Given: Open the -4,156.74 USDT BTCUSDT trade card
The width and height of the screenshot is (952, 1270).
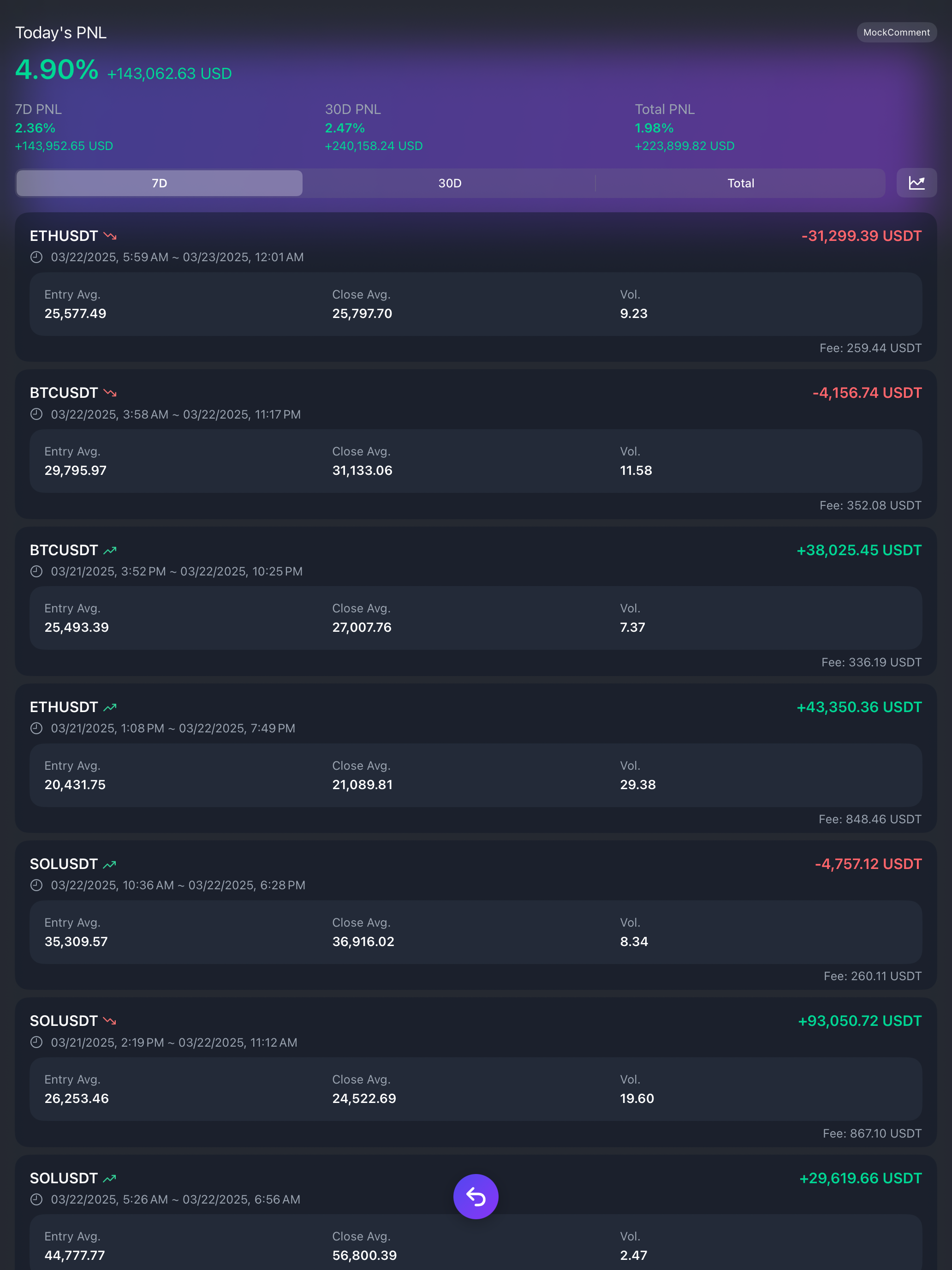Looking at the screenshot, I should (x=476, y=444).
